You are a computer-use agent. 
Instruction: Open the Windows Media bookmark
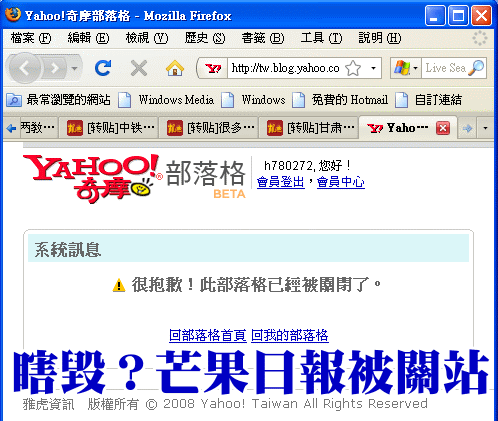[x=166, y=100]
